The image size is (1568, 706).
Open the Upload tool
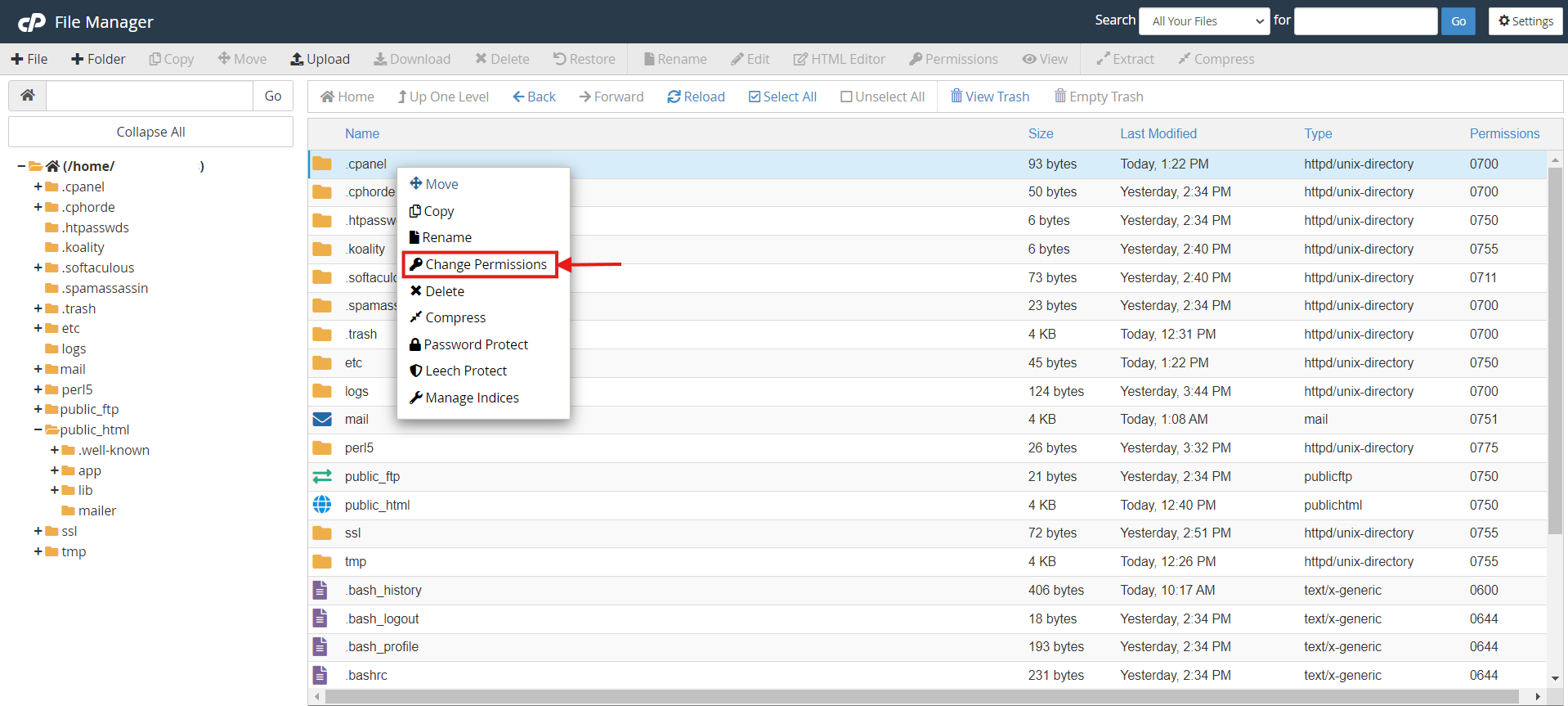point(320,59)
